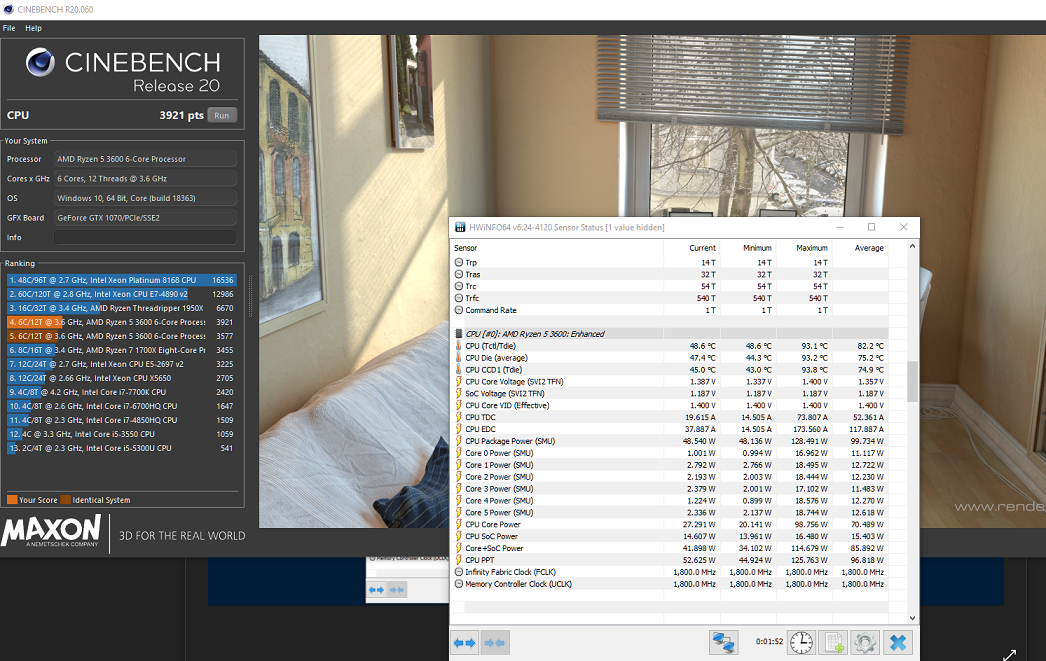Open the File menu in Cinebench

[9, 27]
